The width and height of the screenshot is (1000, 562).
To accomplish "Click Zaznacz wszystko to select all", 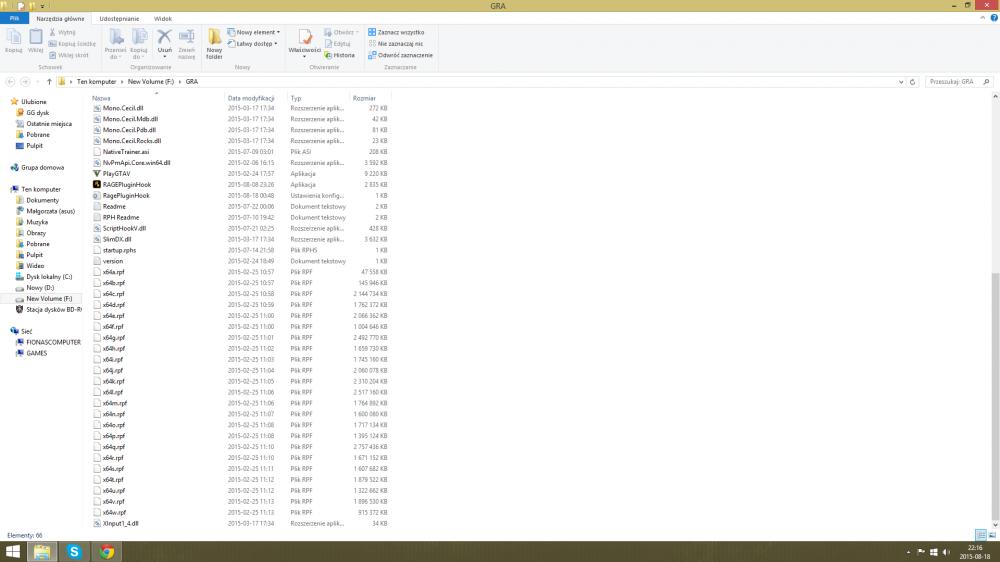I will (396, 32).
